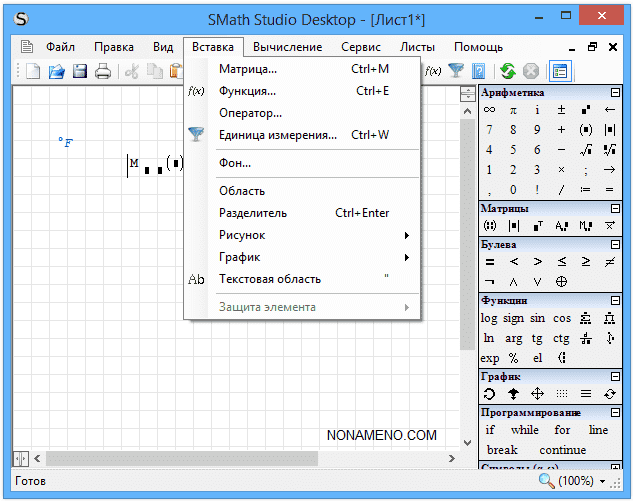Click the New document toolbar icon
The height and width of the screenshot is (501, 633).
33,71
